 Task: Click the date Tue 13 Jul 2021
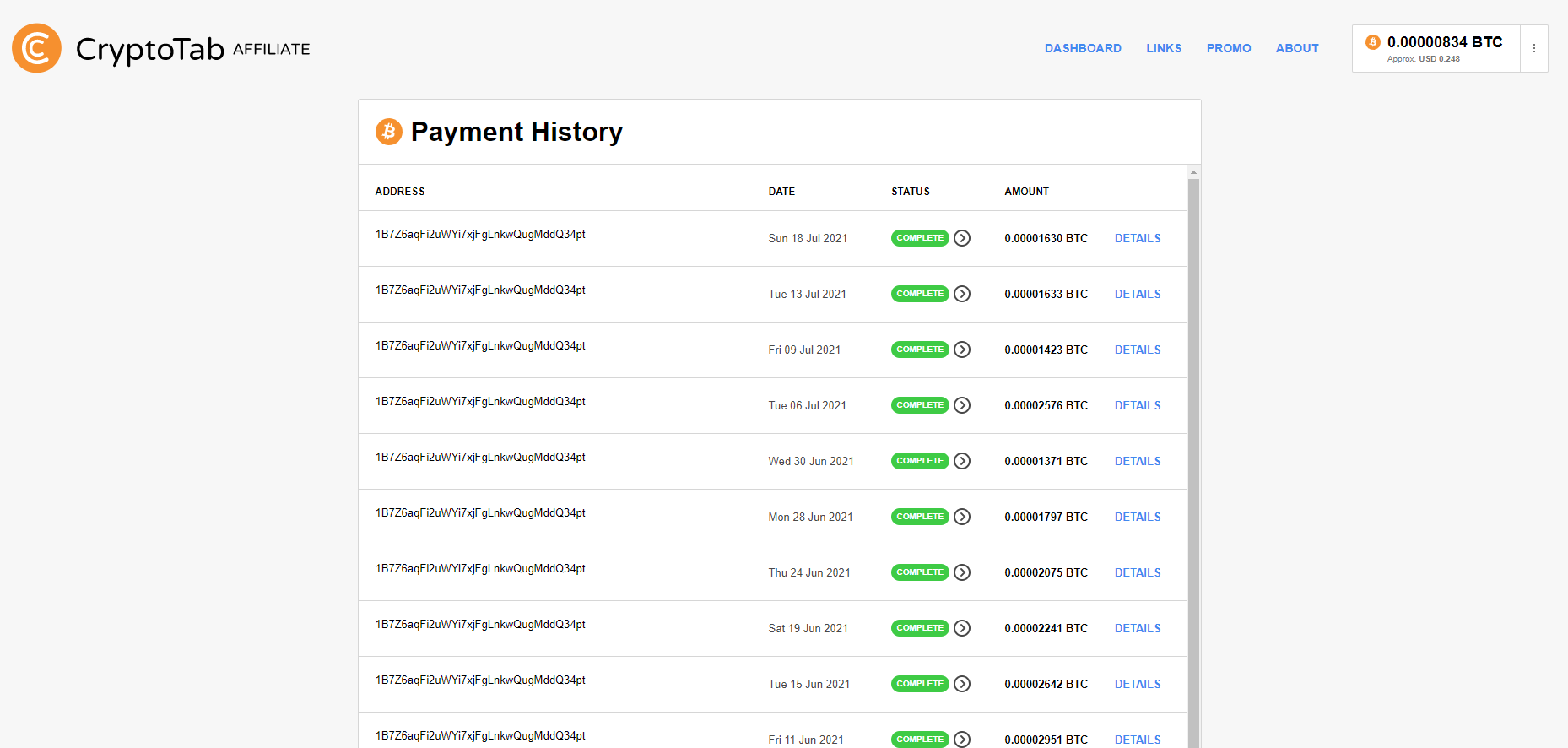click(x=807, y=294)
